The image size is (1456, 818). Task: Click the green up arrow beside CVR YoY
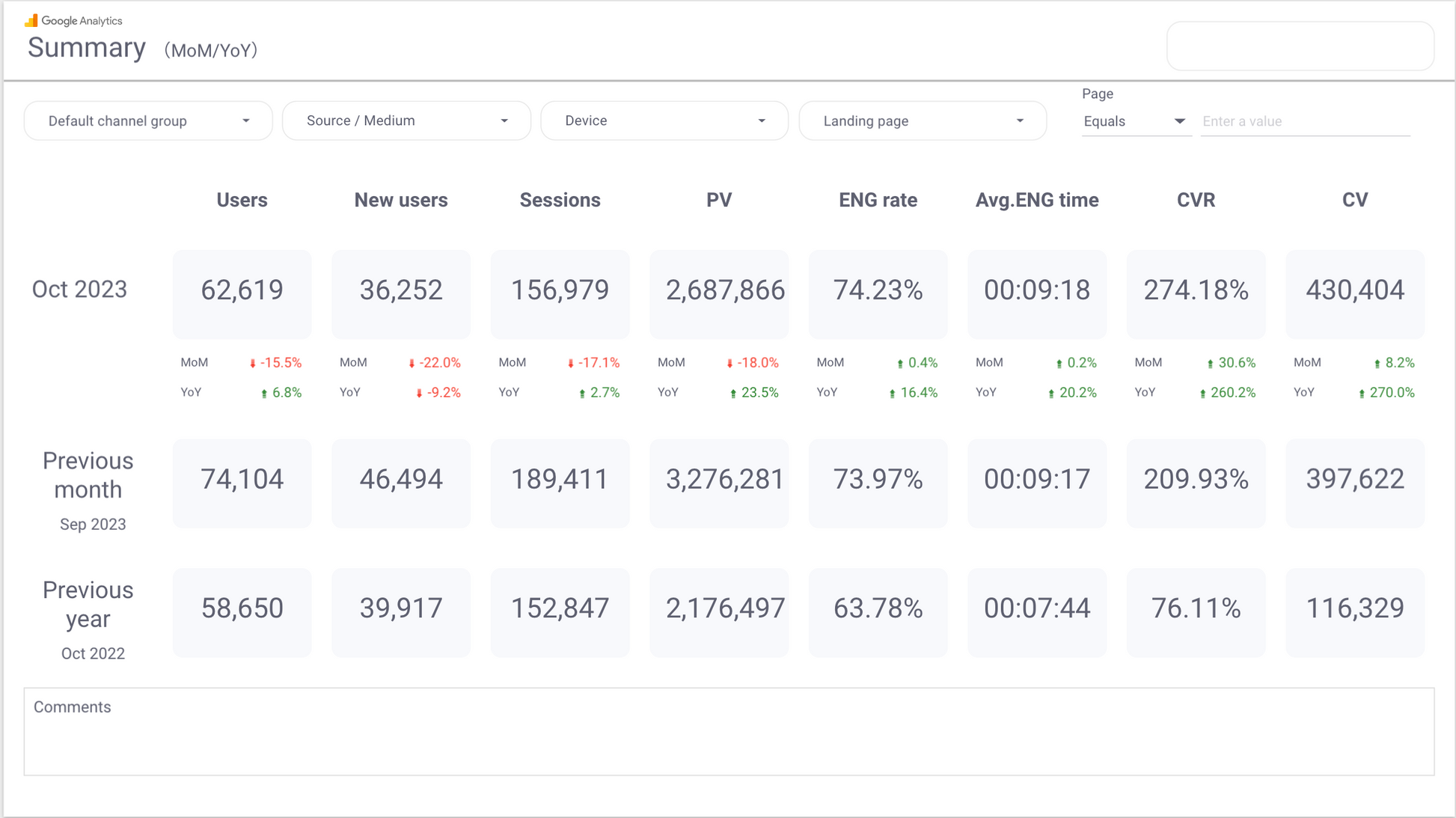[x=1202, y=394]
